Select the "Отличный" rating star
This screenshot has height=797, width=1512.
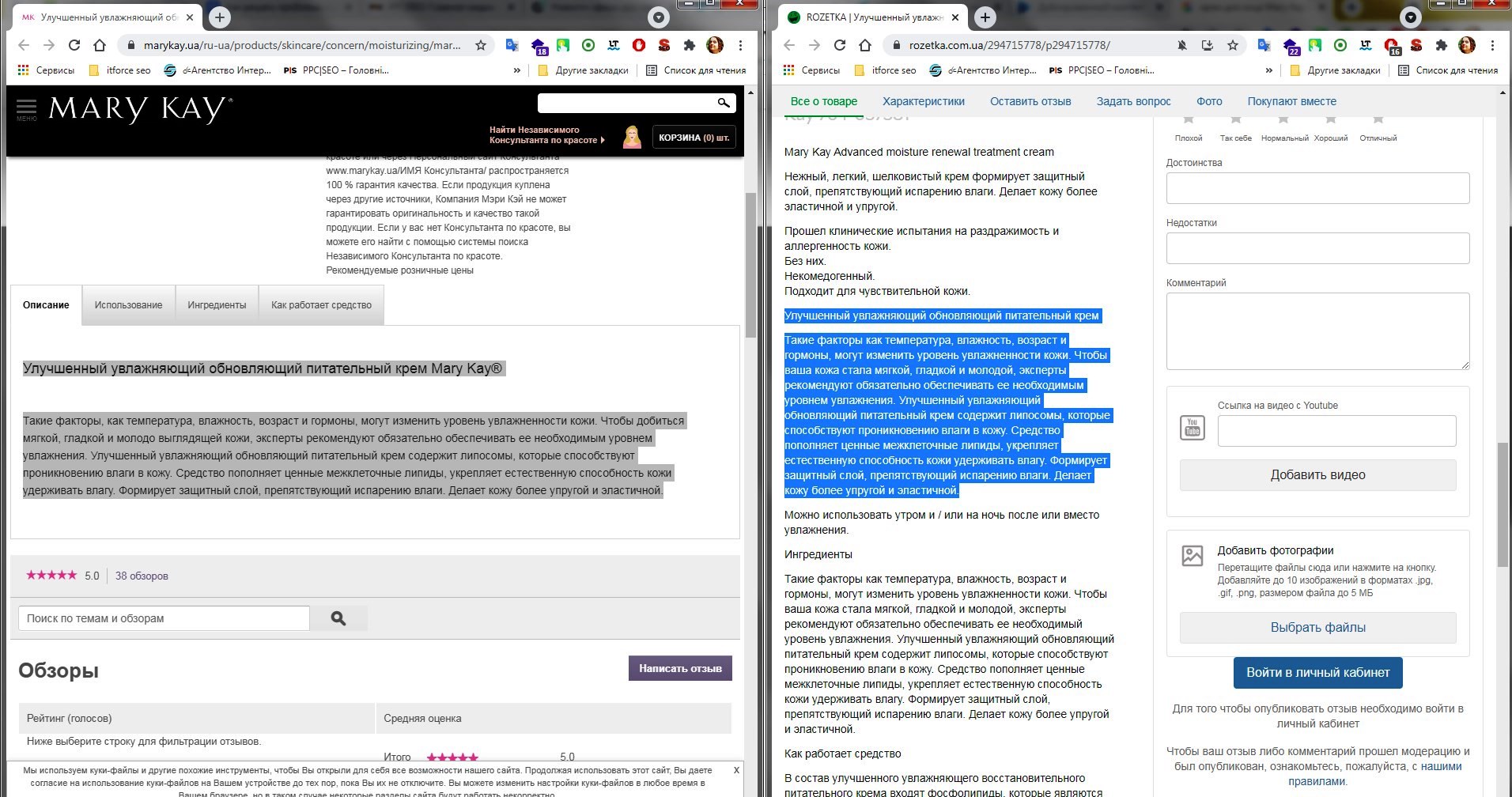click(1378, 120)
